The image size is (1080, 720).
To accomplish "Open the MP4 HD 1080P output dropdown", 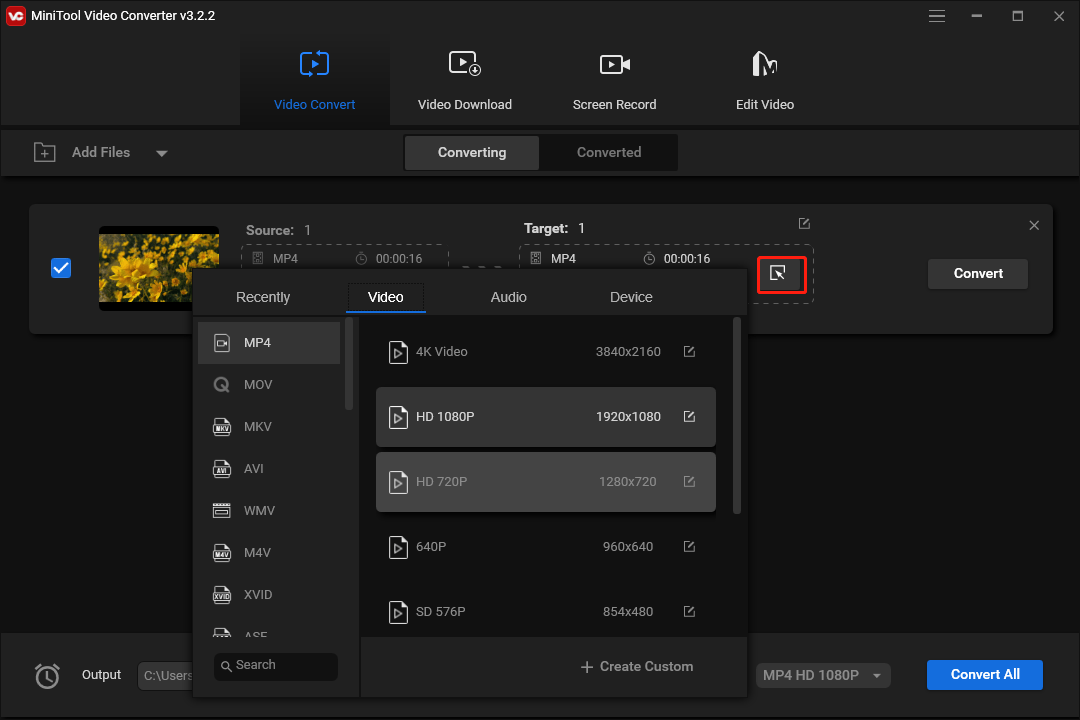I will (x=822, y=675).
